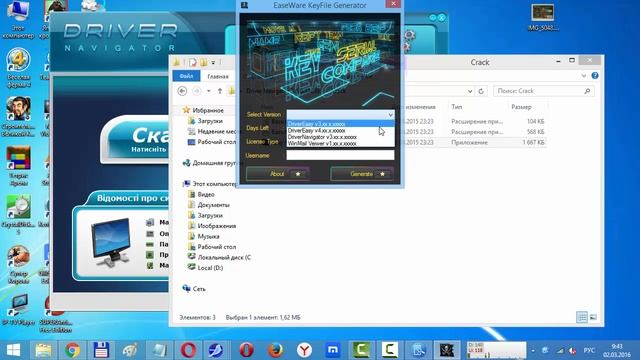Close the EaseWare KeyFile Generator window
This screenshot has width=640, height=360.
pos(393,4)
